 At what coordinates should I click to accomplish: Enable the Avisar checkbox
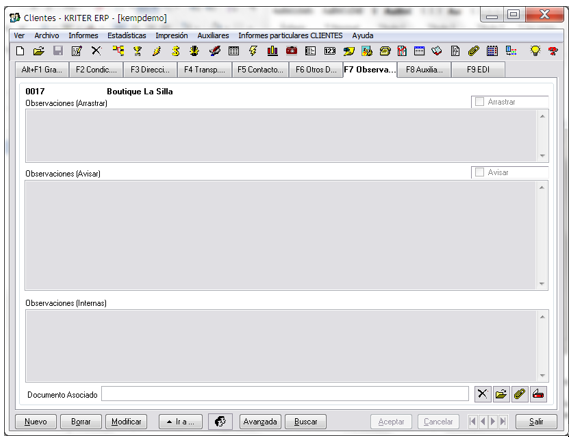[479, 172]
